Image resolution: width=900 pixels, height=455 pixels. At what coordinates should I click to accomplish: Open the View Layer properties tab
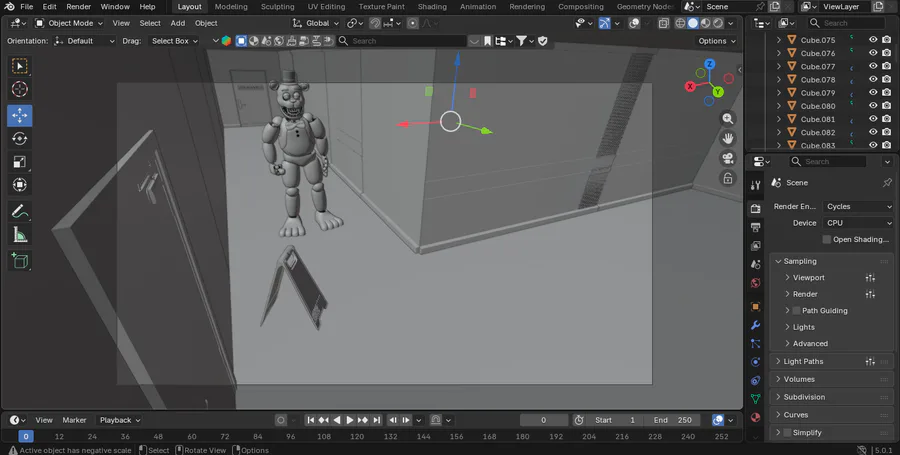click(x=755, y=246)
